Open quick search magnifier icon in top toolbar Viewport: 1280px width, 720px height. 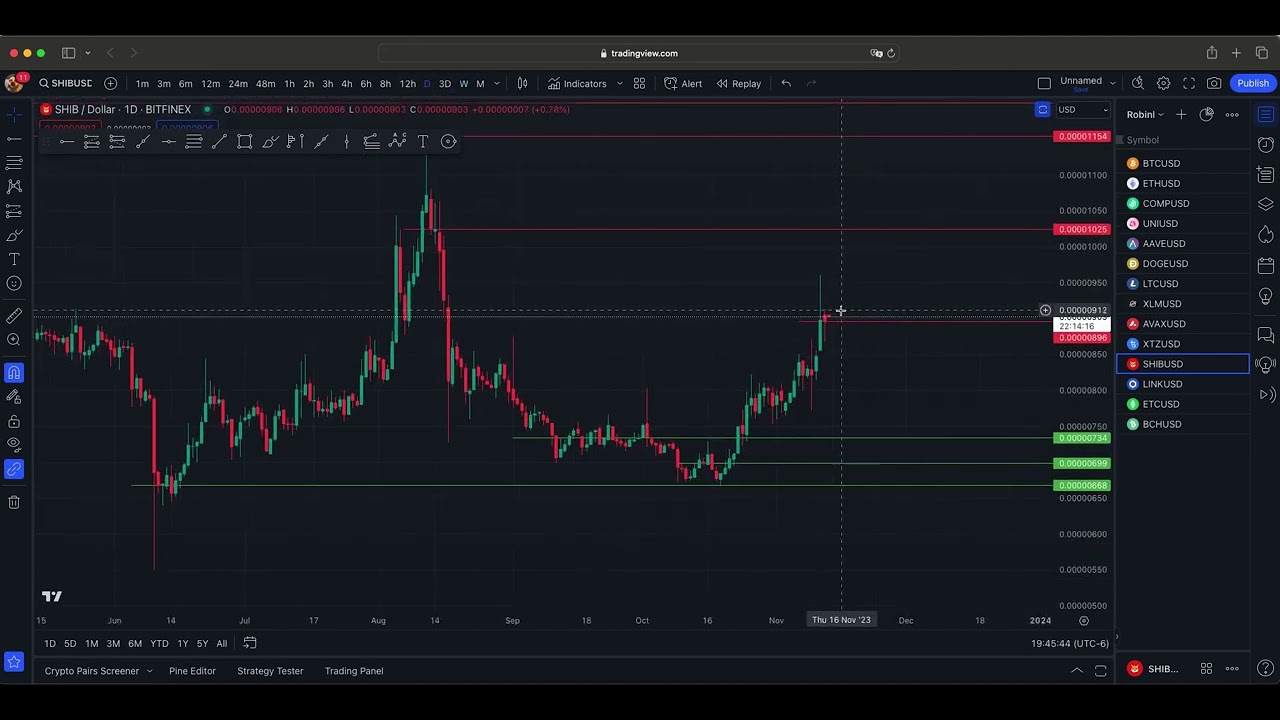1138,84
